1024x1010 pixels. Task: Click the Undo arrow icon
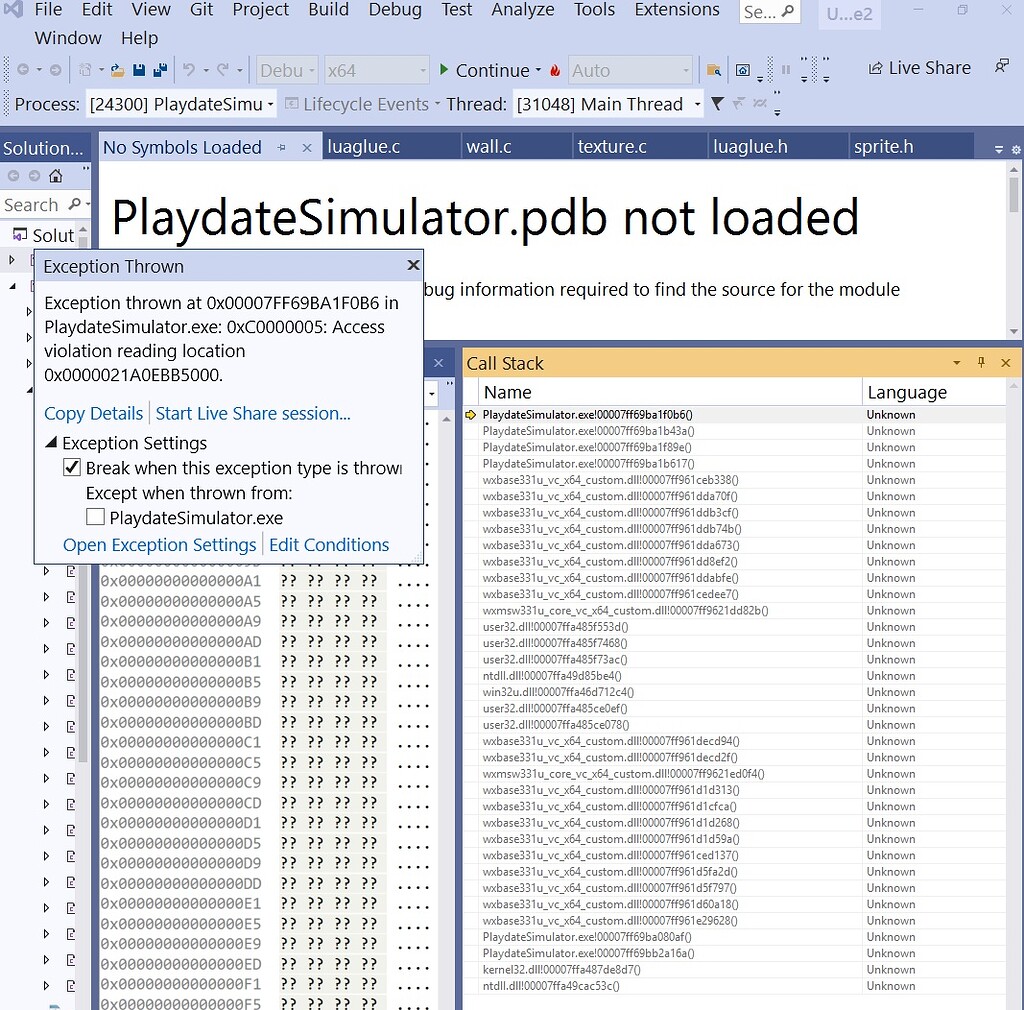coord(189,70)
